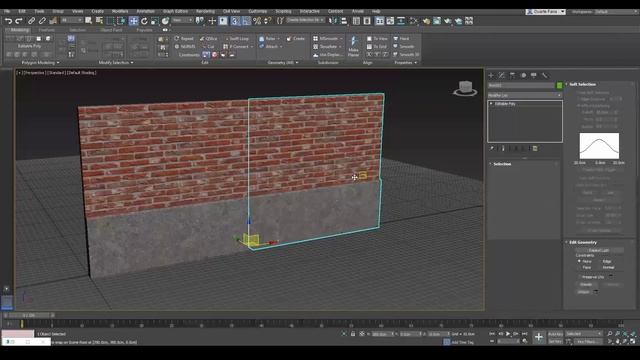Click the Mirror tool icon
This screenshot has width=640, height=360.
(333, 21)
